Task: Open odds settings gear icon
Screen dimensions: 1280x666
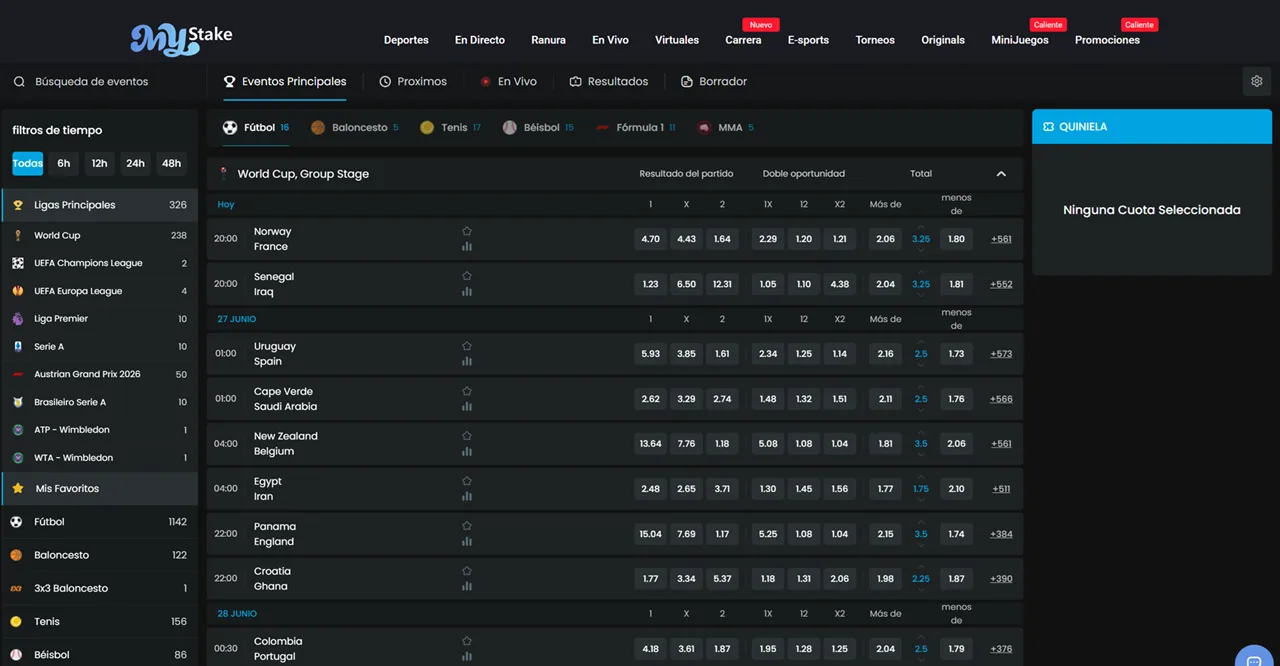Action: tap(1257, 82)
